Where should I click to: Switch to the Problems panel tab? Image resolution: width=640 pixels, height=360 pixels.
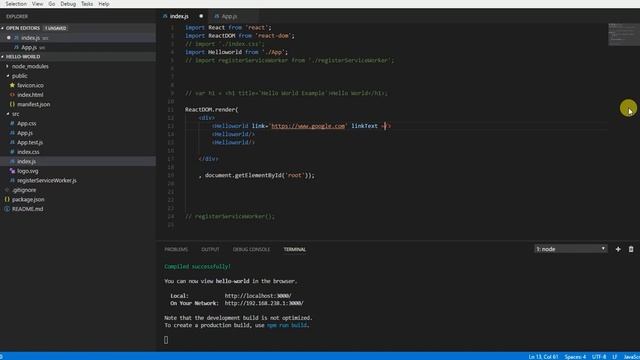176,249
